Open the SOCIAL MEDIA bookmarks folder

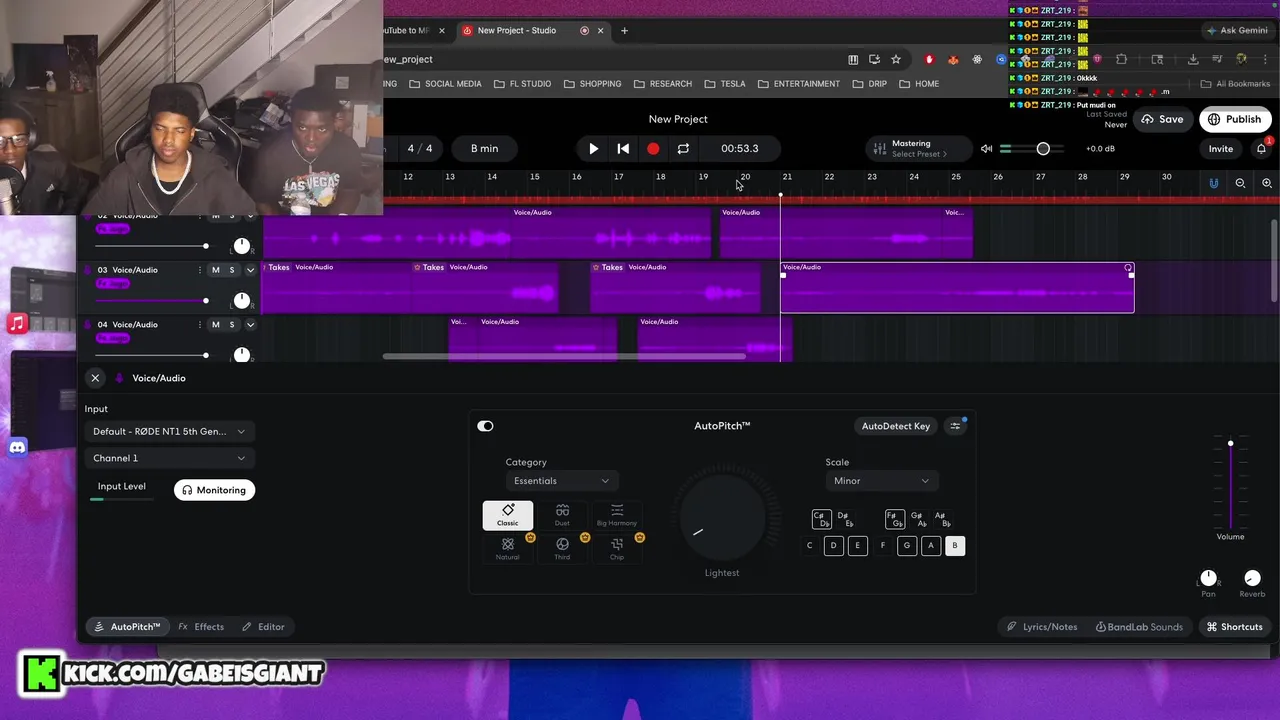[x=445, y=84]
